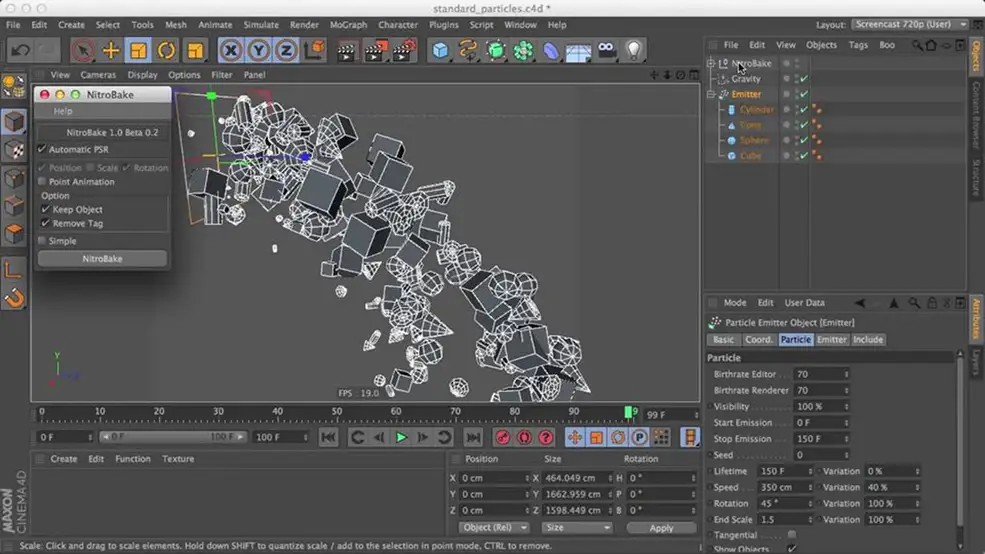Click the Size X 464.049 cm field
This screenshot has height=554, width=985.
point(576,478)
